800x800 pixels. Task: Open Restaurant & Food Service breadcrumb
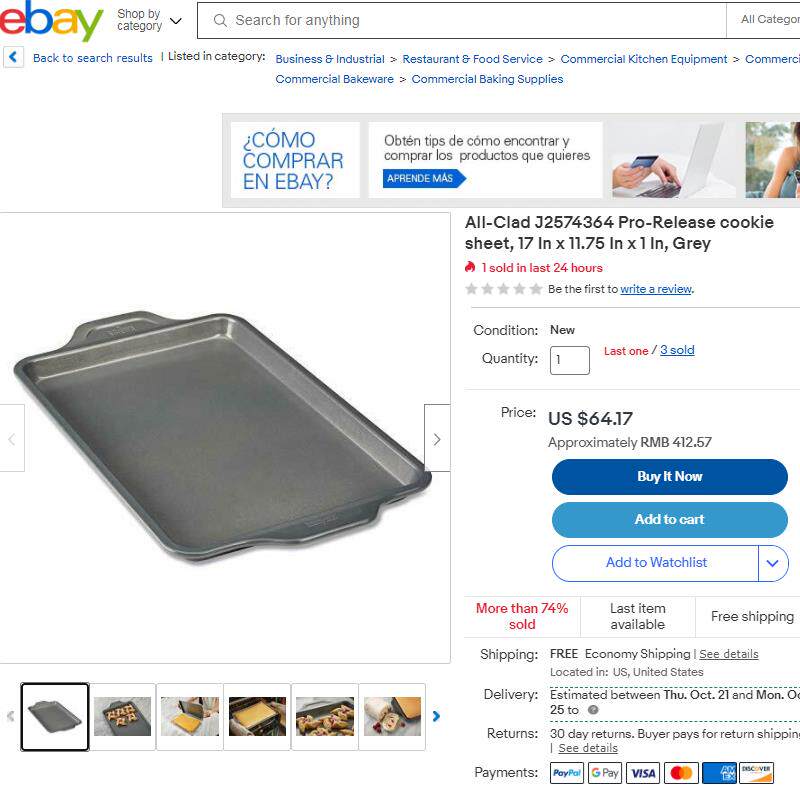tap(472, 59)
